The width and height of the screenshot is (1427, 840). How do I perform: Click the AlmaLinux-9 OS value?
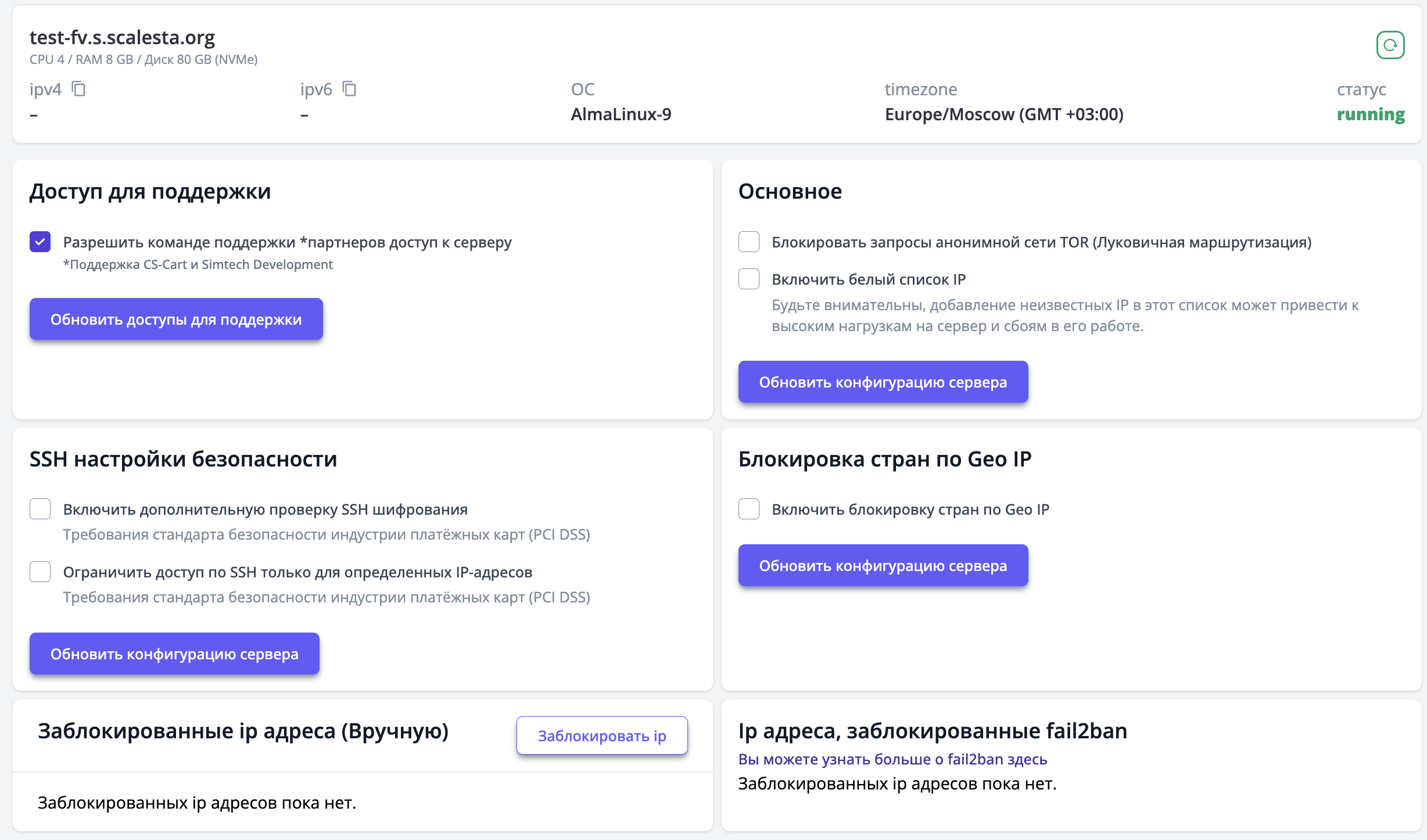pyautogui.click(x=621, y=114)
